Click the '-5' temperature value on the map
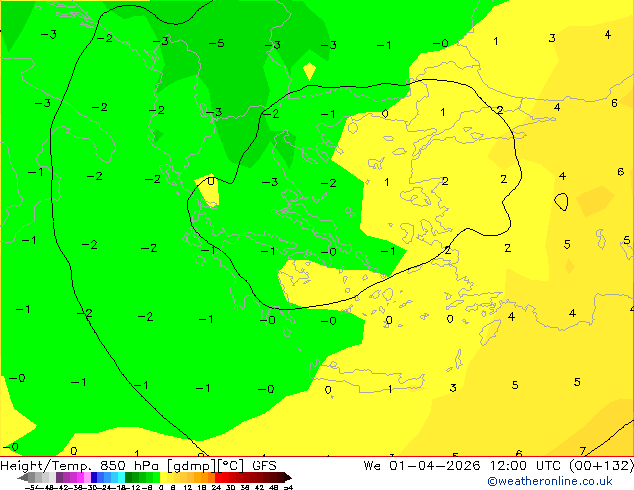This screenshot has width=634, height=490. click(x=216, y=43)
